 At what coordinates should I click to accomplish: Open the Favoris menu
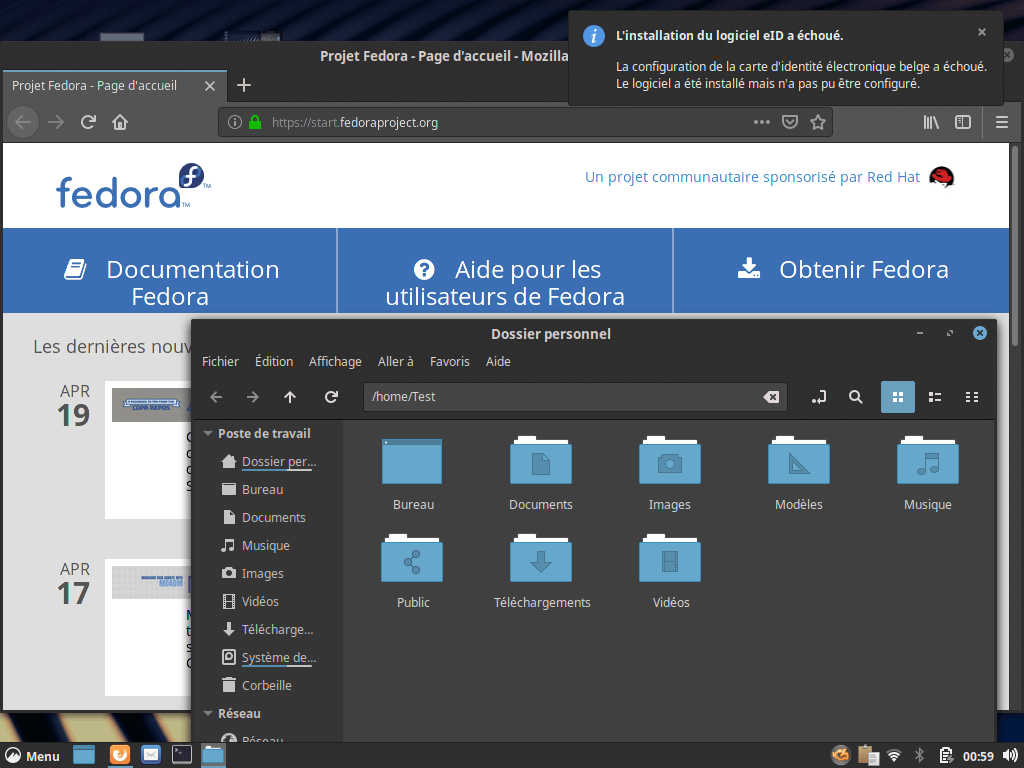450,362
